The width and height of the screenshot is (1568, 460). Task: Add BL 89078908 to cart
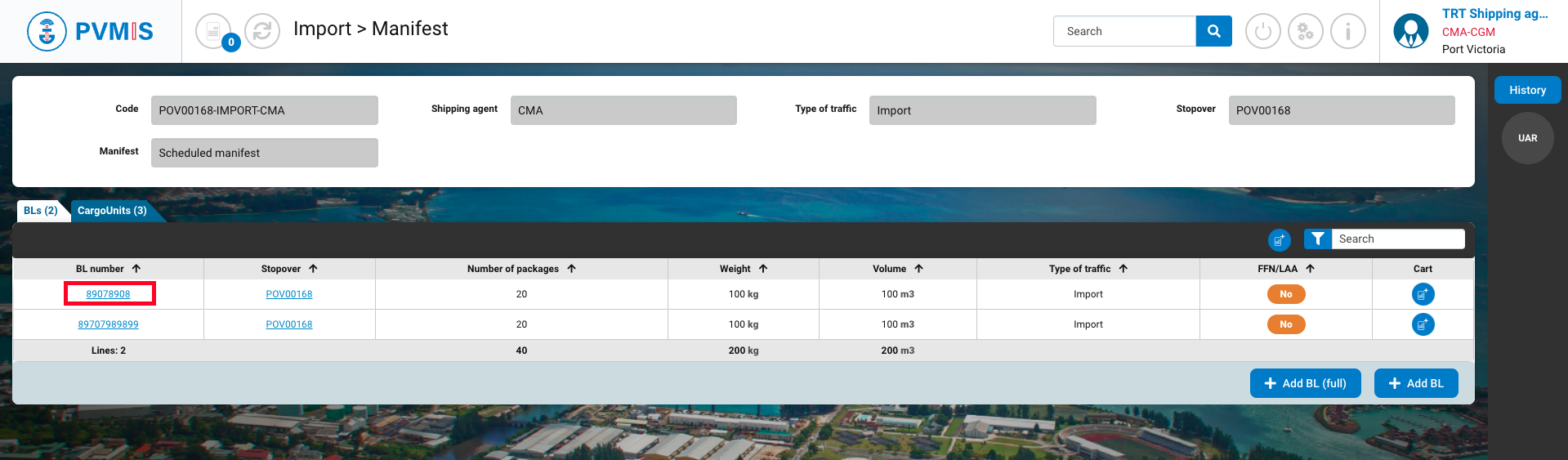pyautogui.click(x=1423, y=294)
